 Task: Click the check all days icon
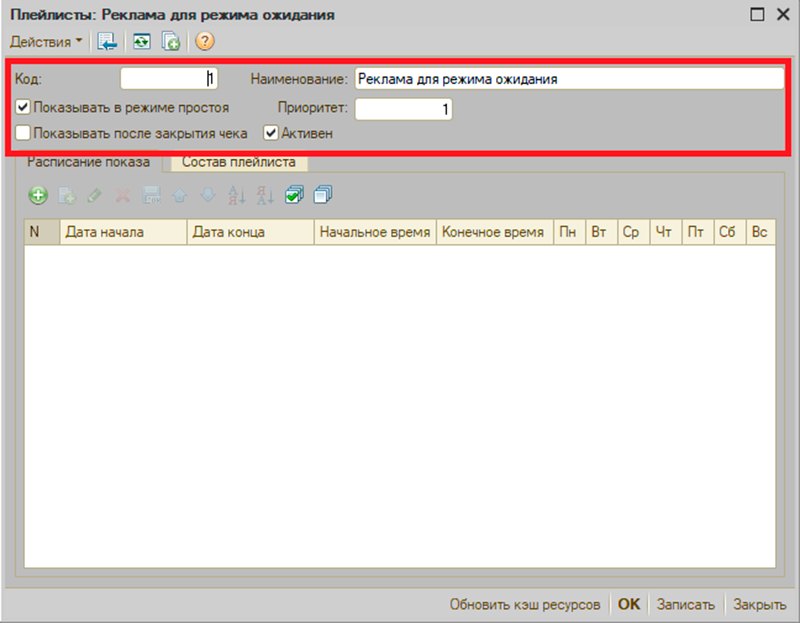point(294,195)
